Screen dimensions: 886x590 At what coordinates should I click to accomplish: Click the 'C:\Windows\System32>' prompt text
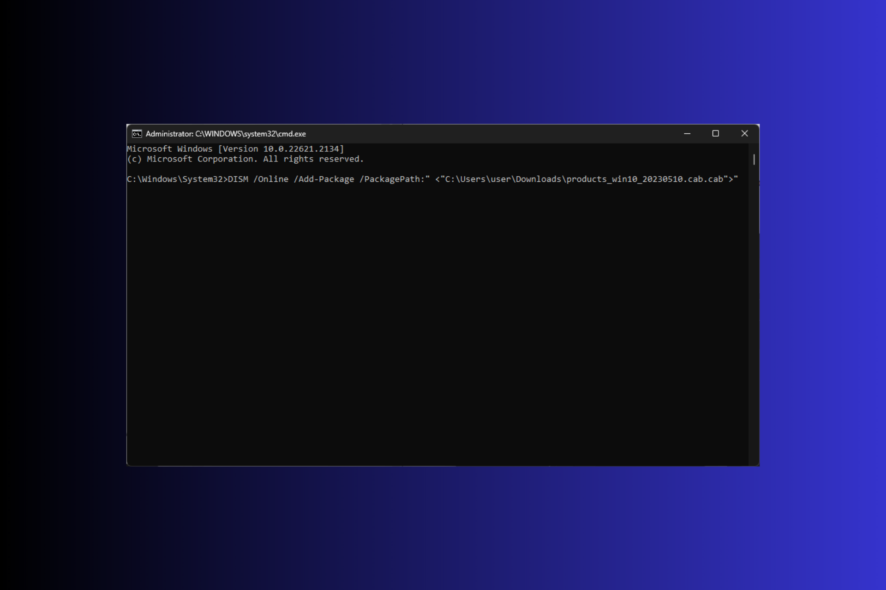click(177, 179)
